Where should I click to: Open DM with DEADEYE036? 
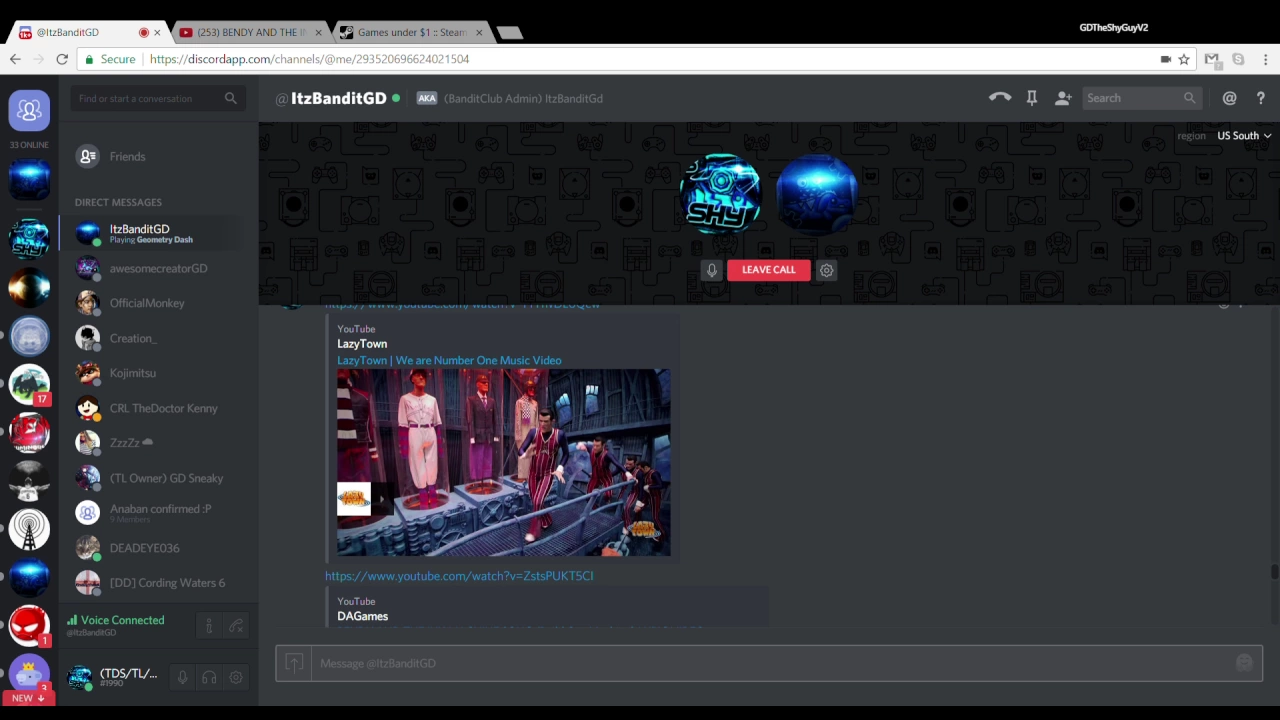158,548
